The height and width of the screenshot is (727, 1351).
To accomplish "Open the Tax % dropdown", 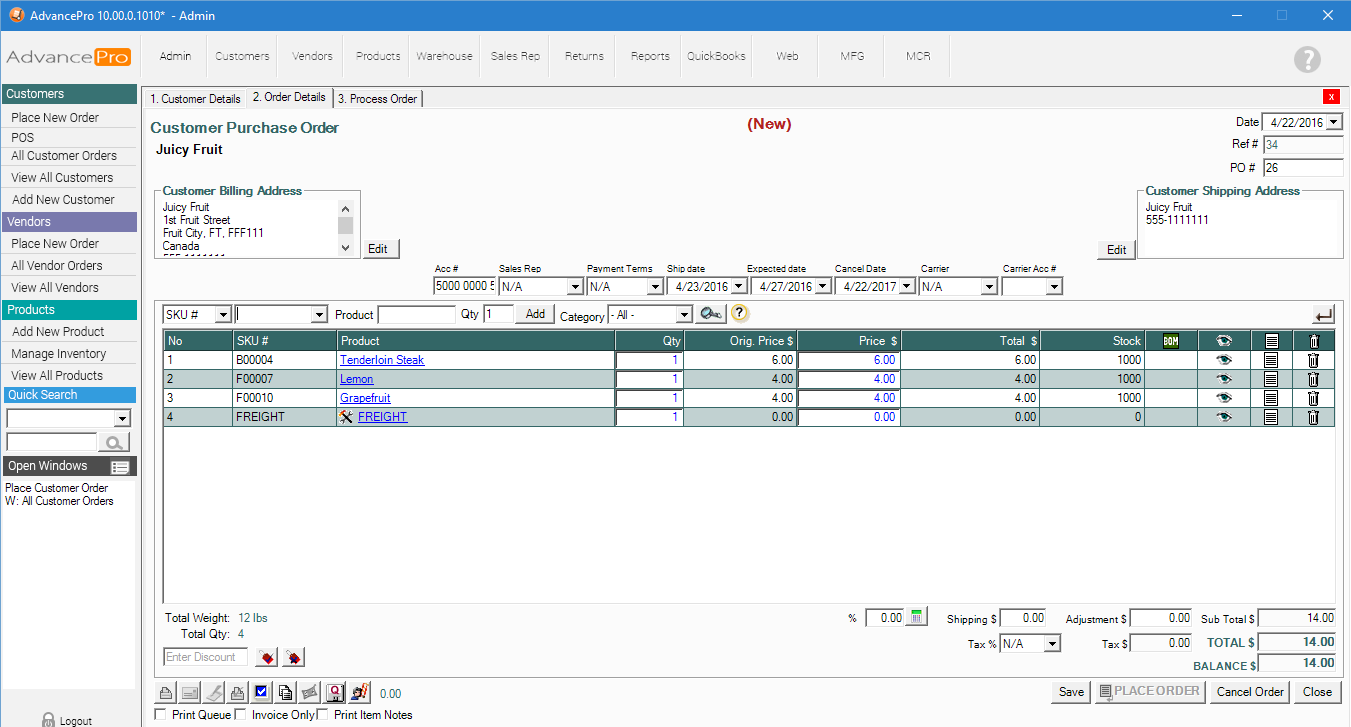I will click(1051, 644).
